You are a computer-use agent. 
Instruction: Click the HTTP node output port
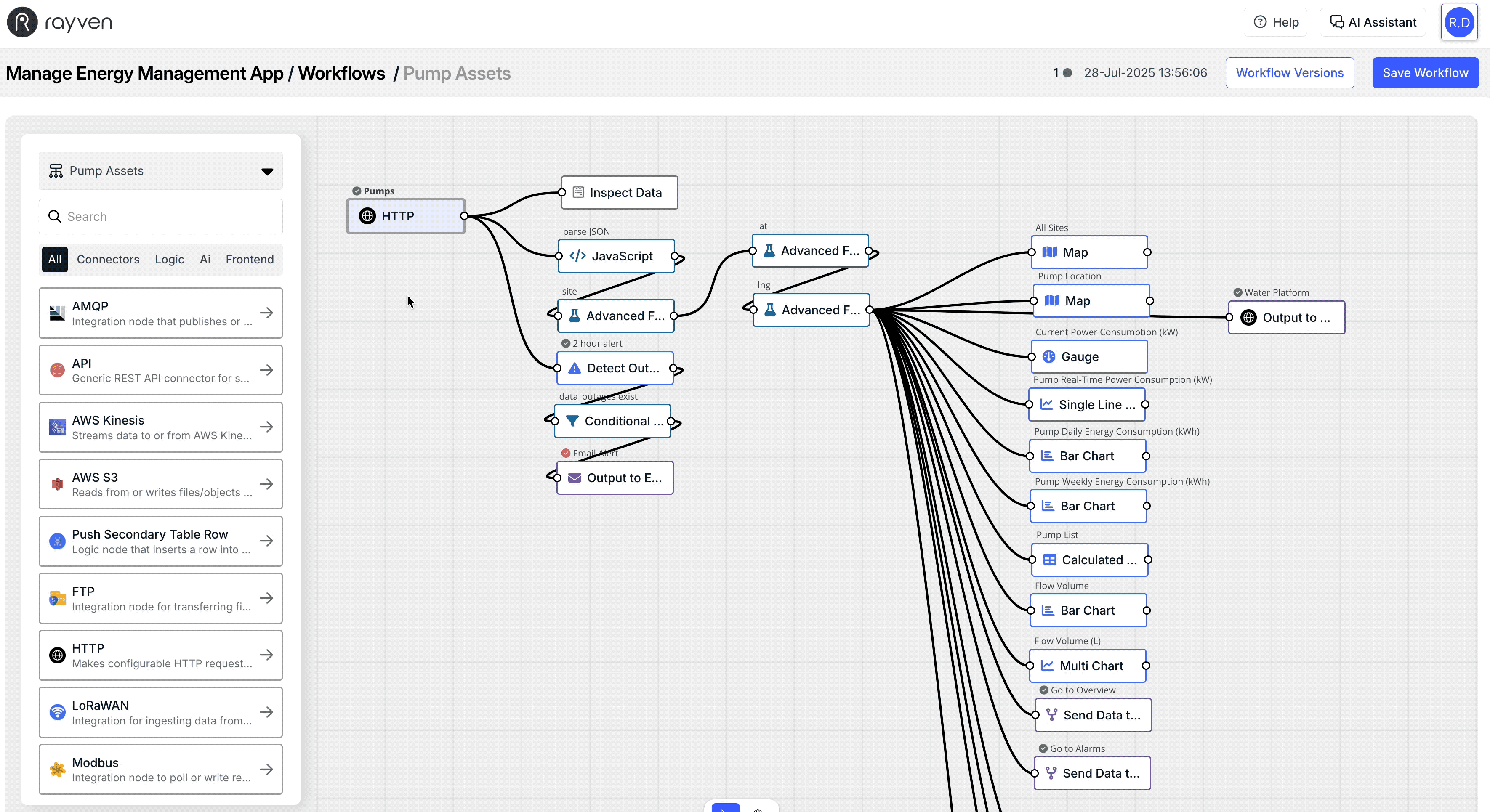point(464,216)
